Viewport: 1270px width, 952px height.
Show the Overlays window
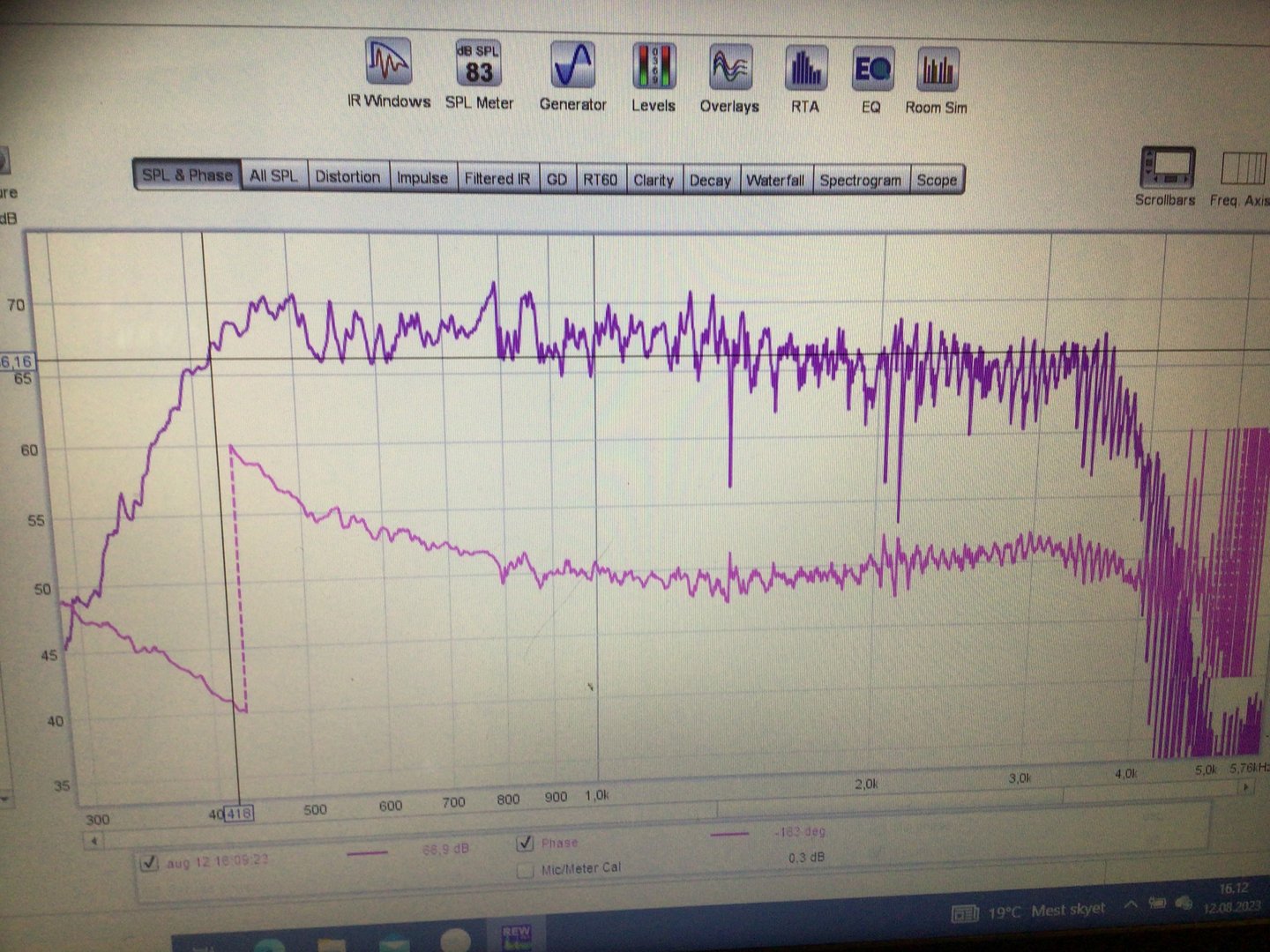(729, 79)
